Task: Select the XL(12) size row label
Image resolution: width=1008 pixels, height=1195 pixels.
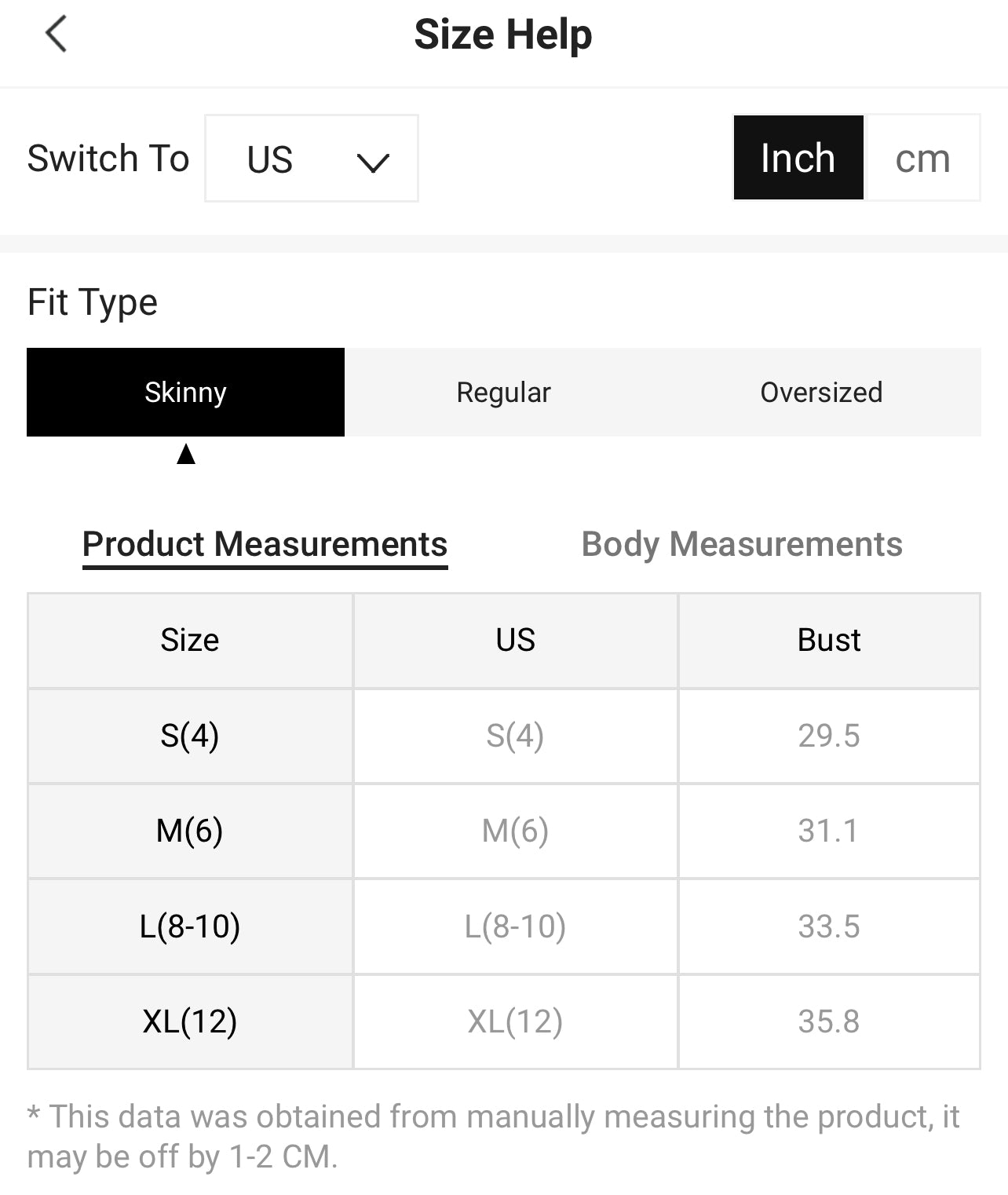Action: (190, 1021)
